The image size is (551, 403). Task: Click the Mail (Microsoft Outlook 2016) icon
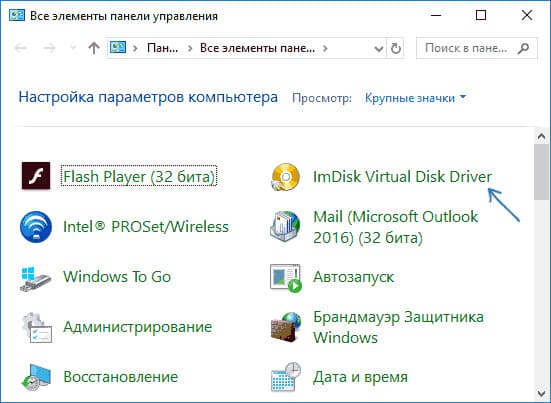[x=285, y=227]
